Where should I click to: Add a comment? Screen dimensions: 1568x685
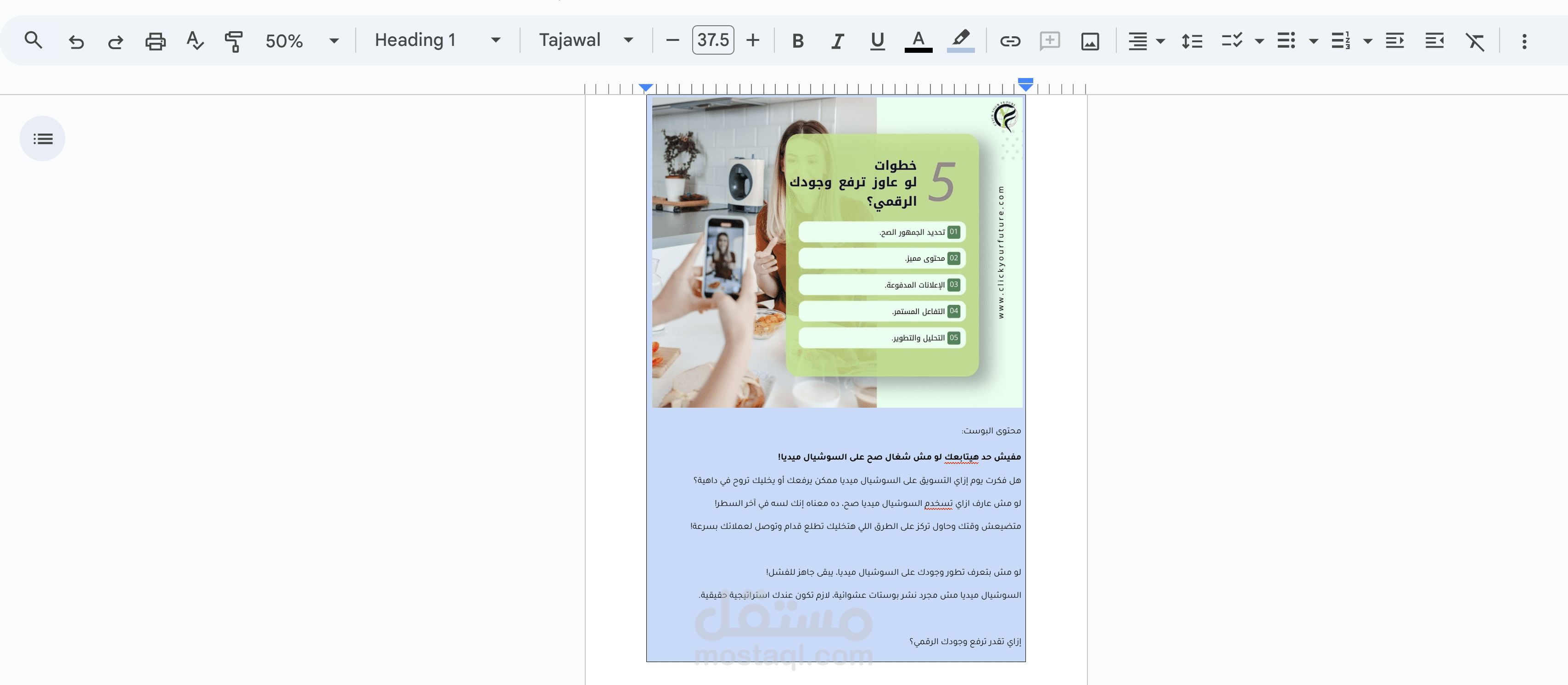coord(1049,41)
